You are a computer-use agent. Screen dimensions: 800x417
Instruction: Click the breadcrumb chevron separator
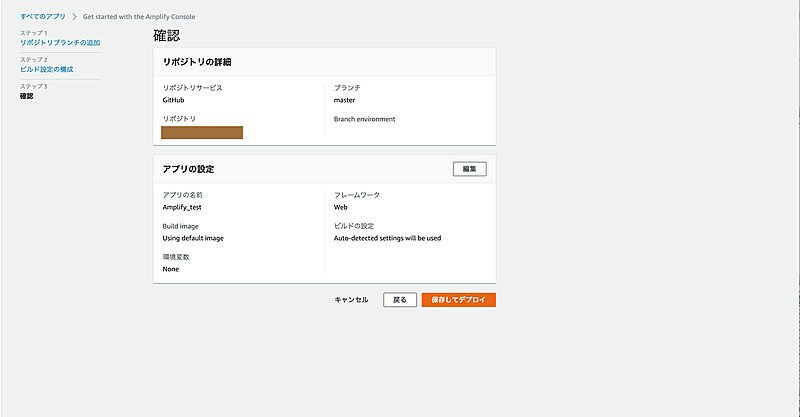[74, 16]
